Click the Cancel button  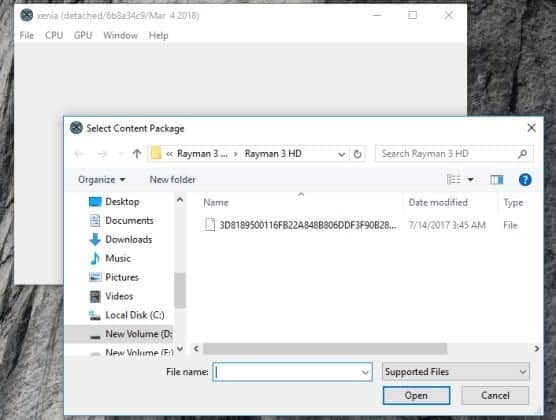pyautogui.click(x=495, y=395)
